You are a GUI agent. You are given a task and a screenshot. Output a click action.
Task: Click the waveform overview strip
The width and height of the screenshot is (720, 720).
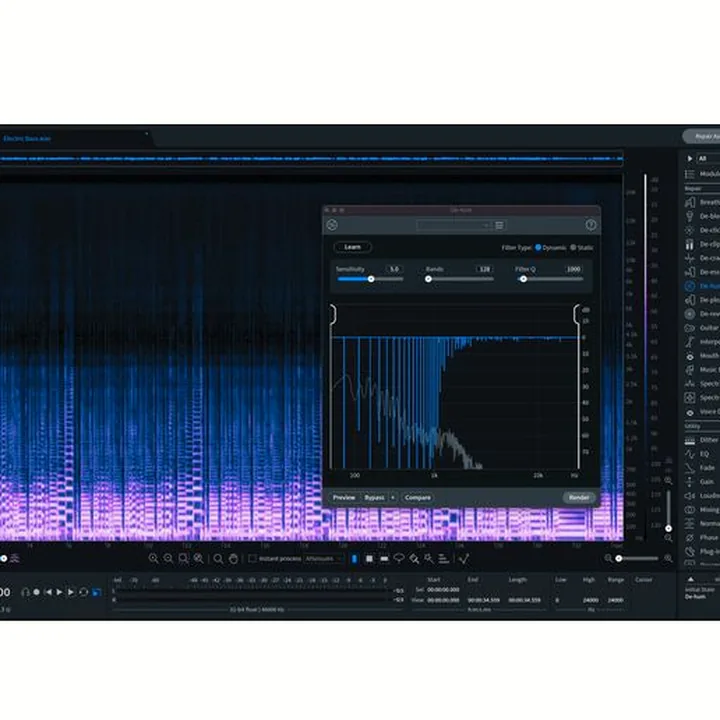[311, 159]
